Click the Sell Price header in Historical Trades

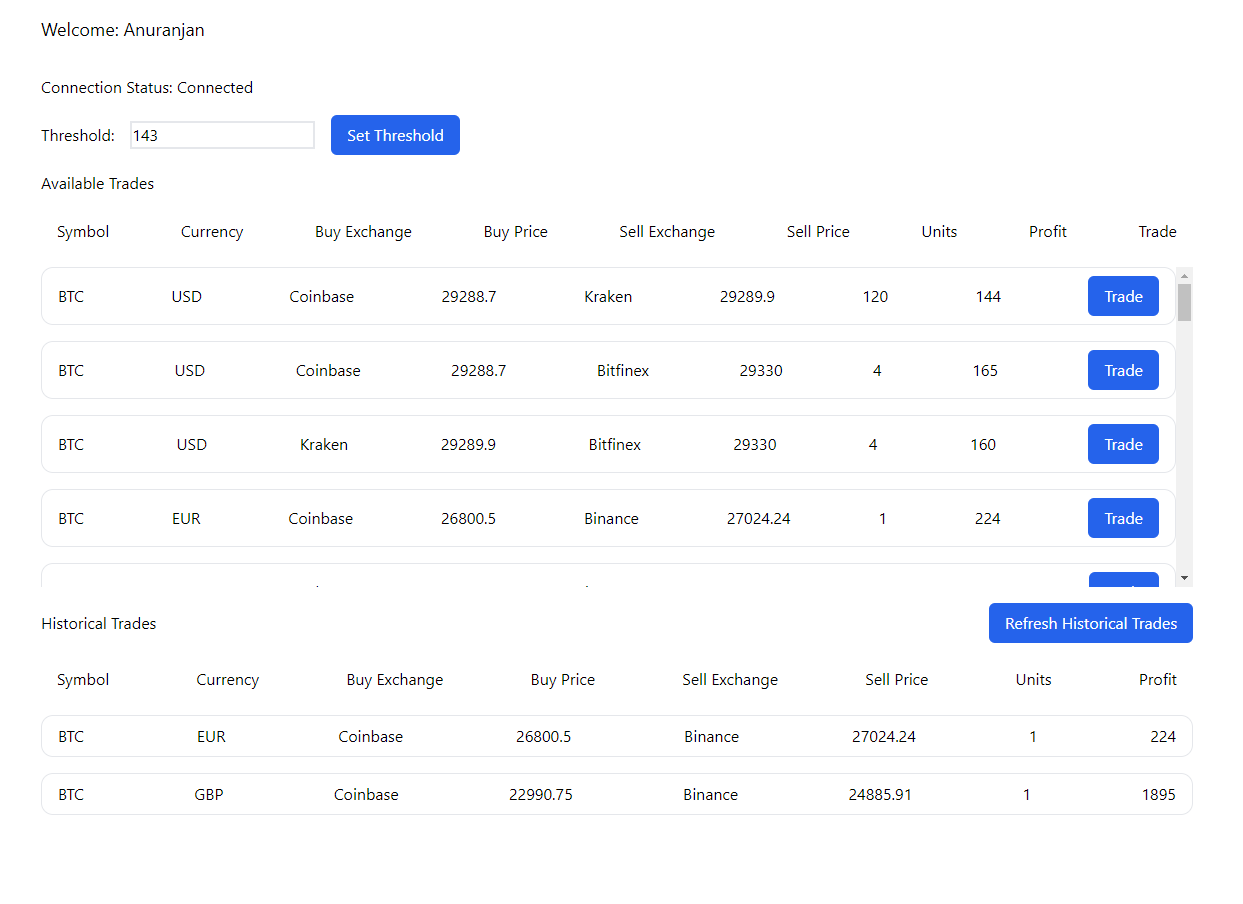(897, 680)
